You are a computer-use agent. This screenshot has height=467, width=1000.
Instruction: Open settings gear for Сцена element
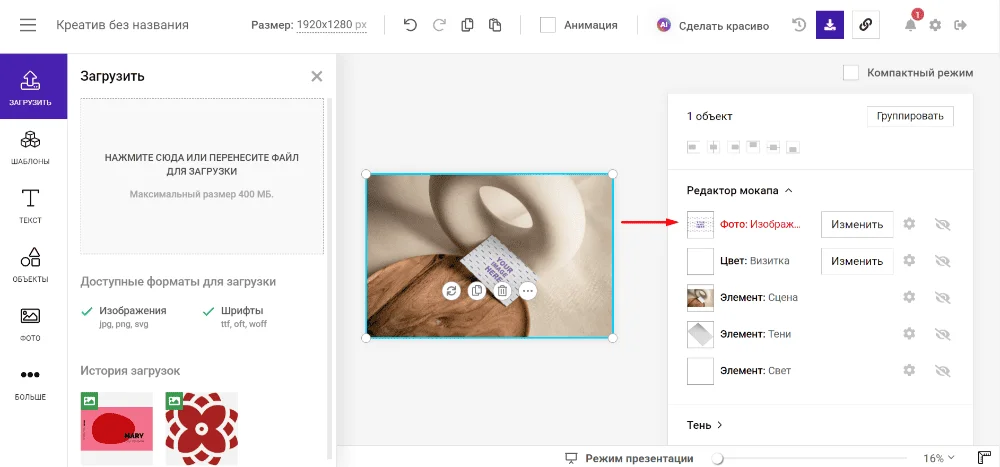(x=909, y=297)
